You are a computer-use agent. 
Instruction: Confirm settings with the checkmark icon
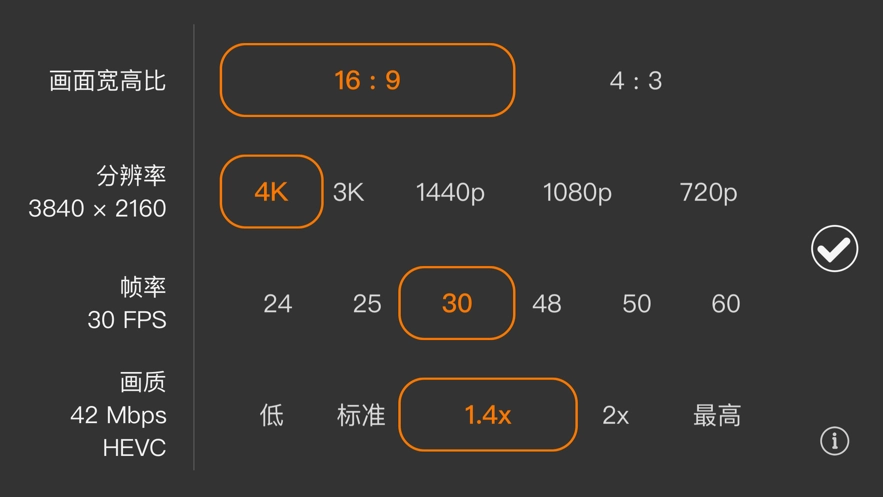(x=834, y=249)
